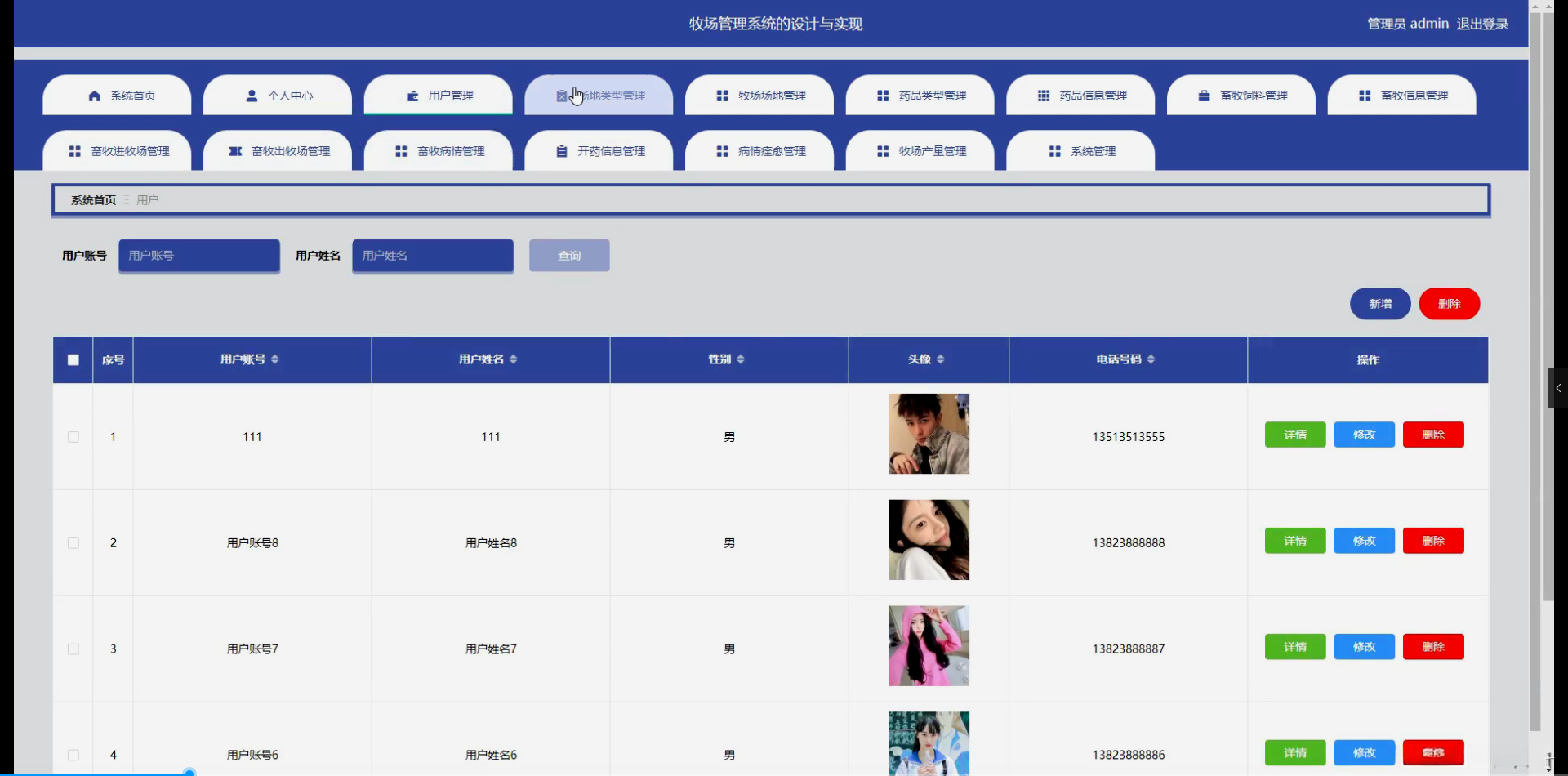Click the avatar photo of user 111
Screen dimensions: 1568x776
[929, 434]
